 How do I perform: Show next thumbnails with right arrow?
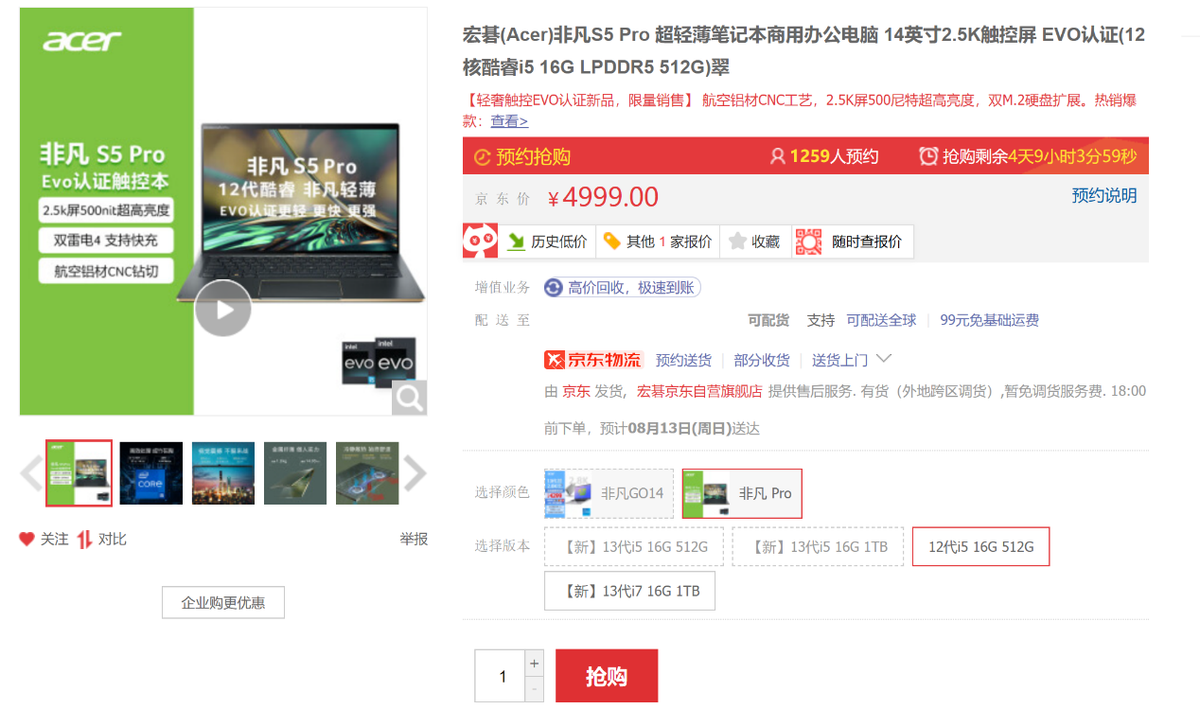[414, 474]
